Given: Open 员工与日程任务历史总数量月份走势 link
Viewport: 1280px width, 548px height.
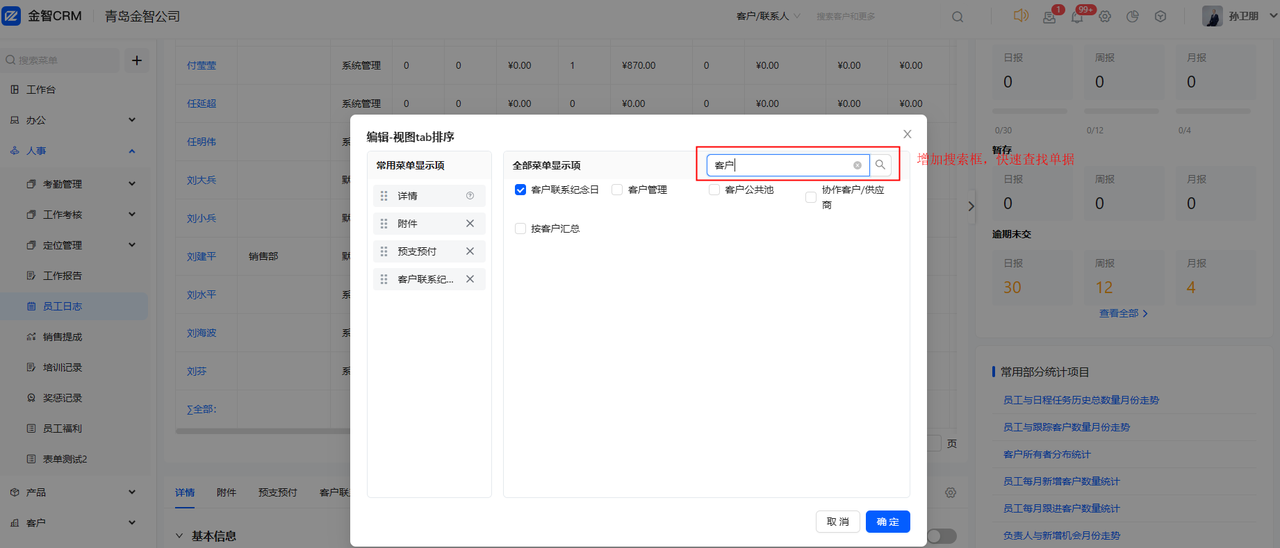Looking at the screenshot, I should (1081, 400).
